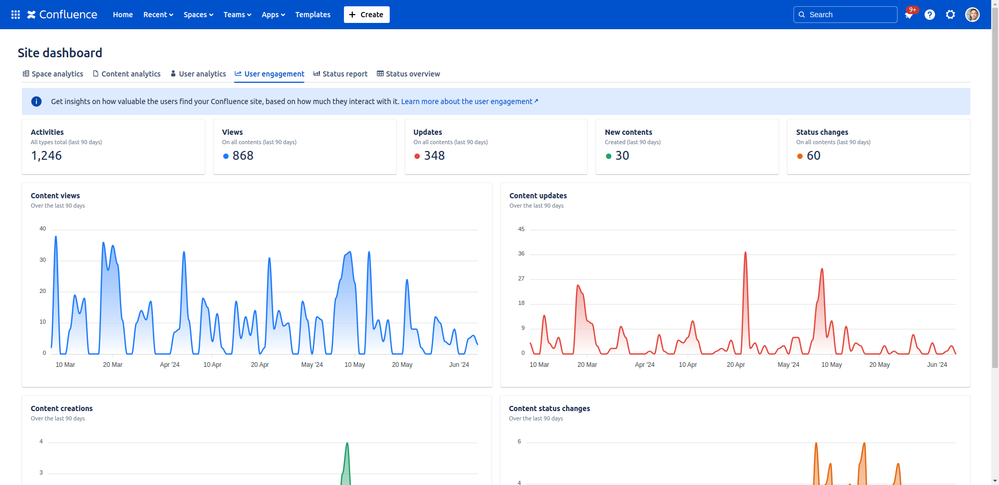Image resolution: width=999 pixels, height=485 pixels.
Task: Expand the Teams dropdown menu
Action: (x=238, y=15)
